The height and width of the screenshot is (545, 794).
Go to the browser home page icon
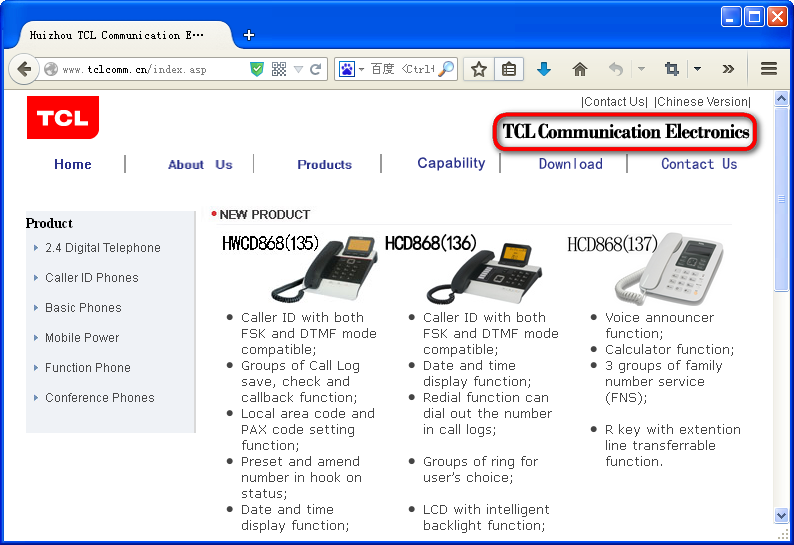(x=580, y=69)
